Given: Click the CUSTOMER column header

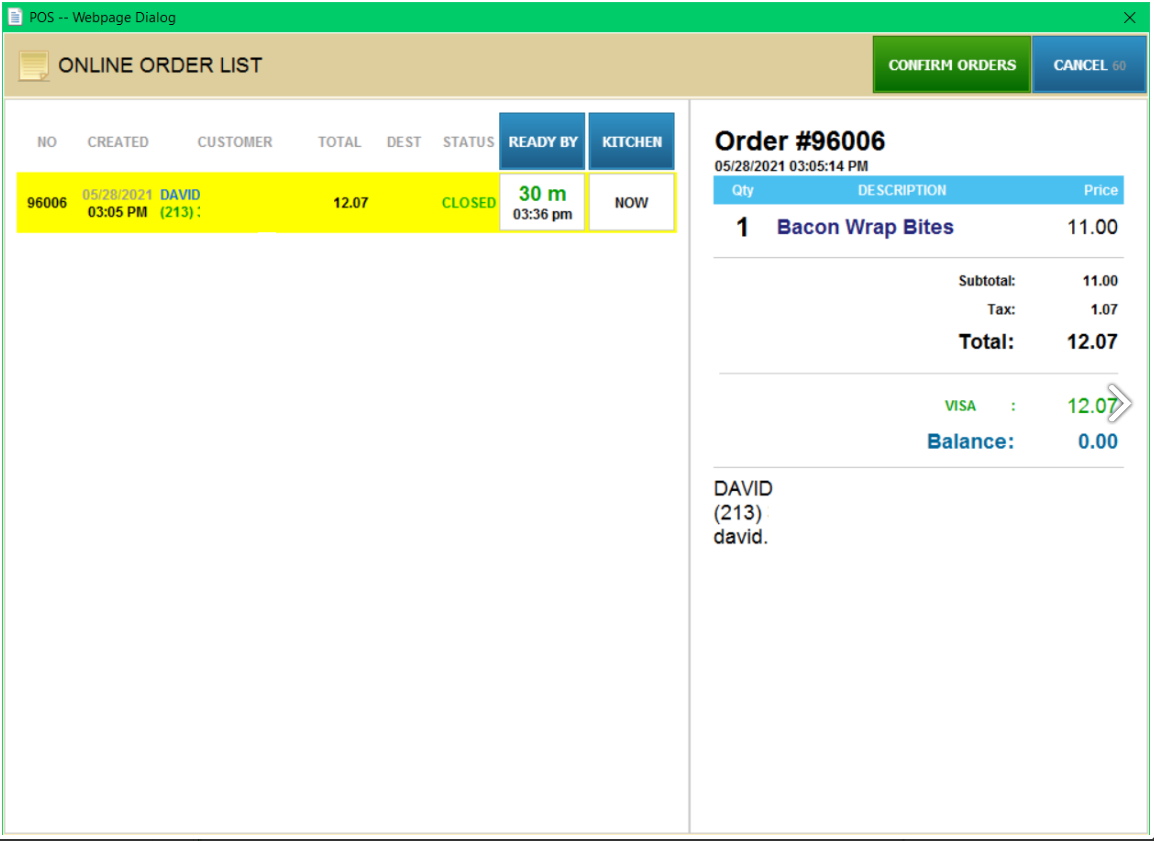Looking at the screenshot, I should 235,142.
